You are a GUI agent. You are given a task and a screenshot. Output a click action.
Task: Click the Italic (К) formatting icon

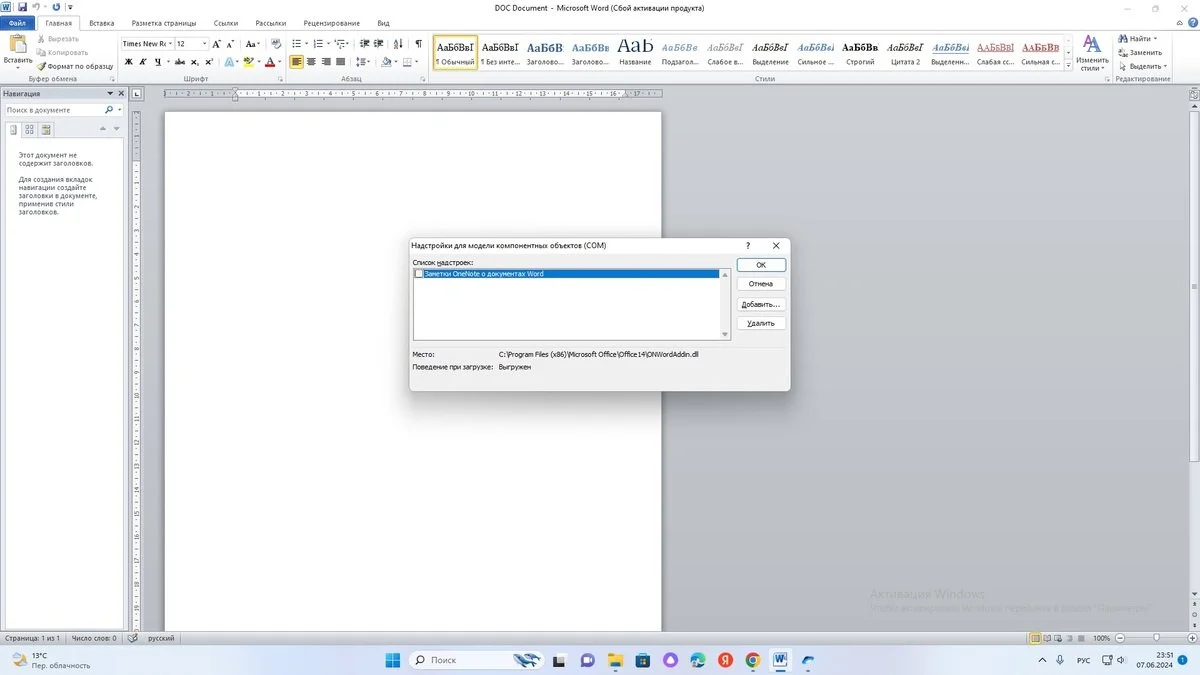tap(142, 62)
